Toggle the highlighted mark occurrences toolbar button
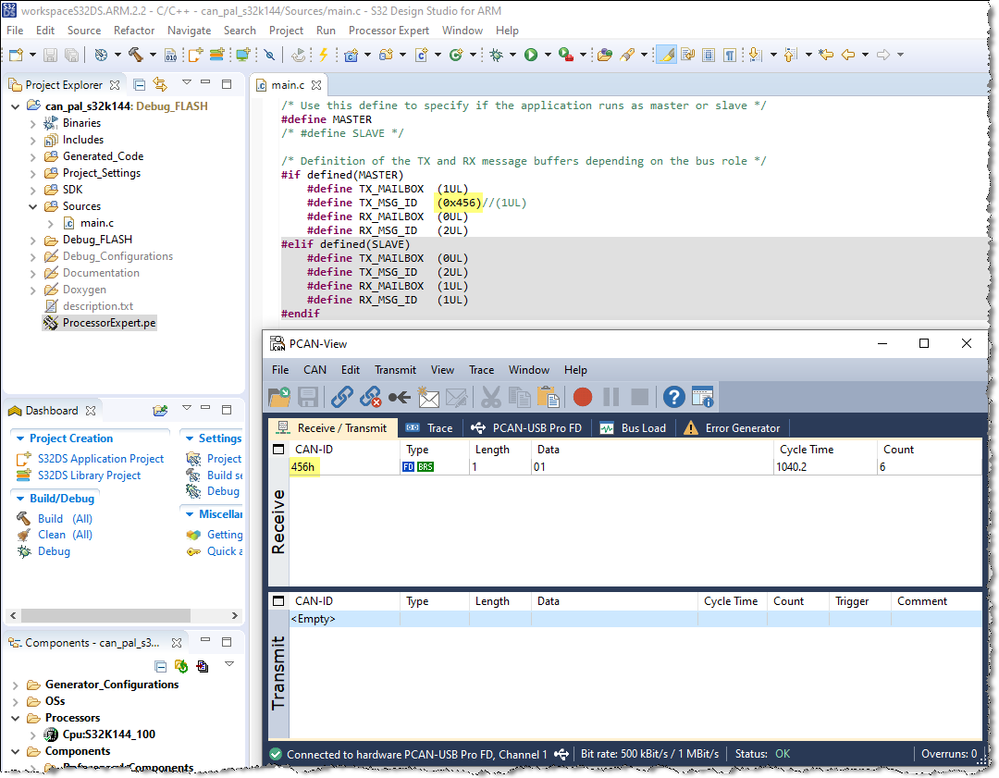The image size is (999, 778). point(666,55)
